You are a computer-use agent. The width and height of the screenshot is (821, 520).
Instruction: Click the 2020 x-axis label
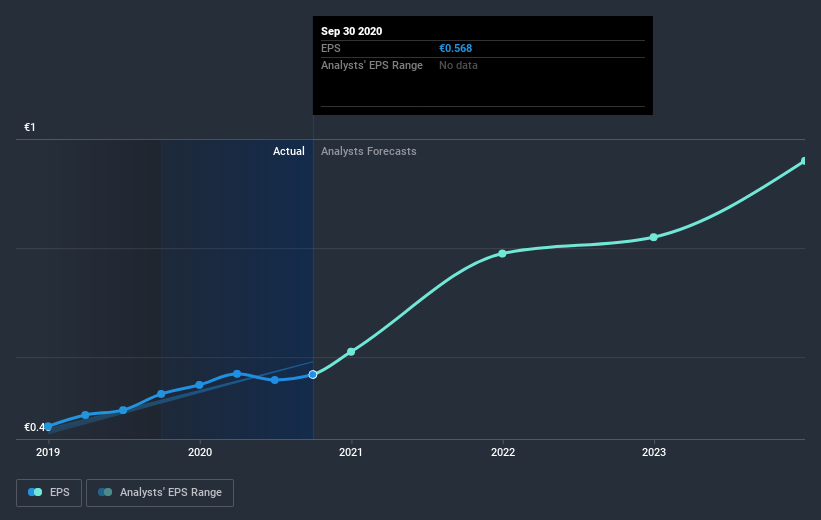point(199,452)
